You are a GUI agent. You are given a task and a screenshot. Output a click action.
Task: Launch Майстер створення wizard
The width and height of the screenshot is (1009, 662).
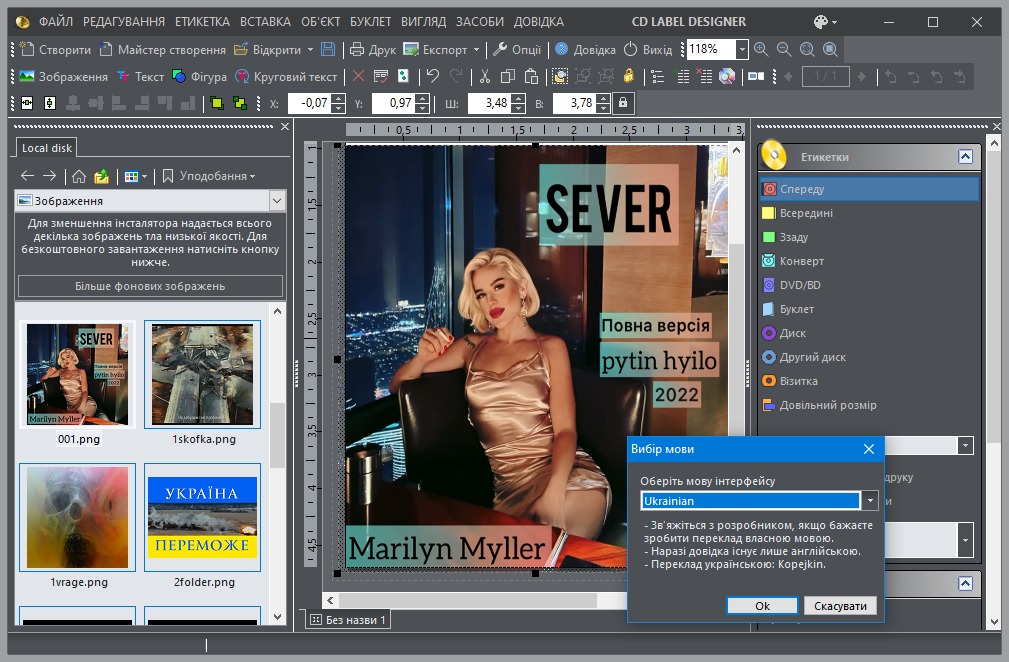[x=163, y=50]
